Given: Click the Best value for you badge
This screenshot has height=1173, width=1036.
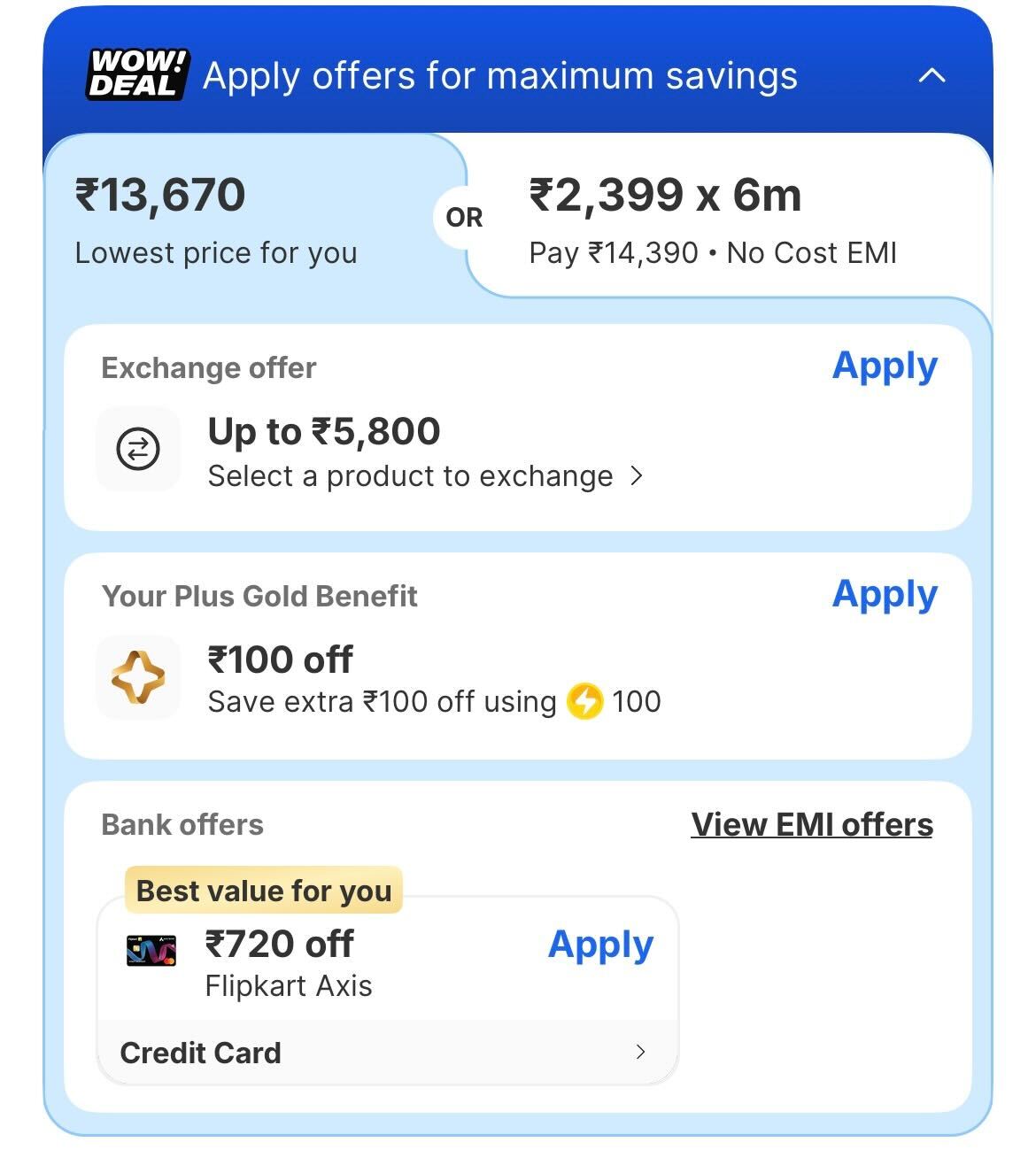Looking at the screenshot, I should coord(264,891).
